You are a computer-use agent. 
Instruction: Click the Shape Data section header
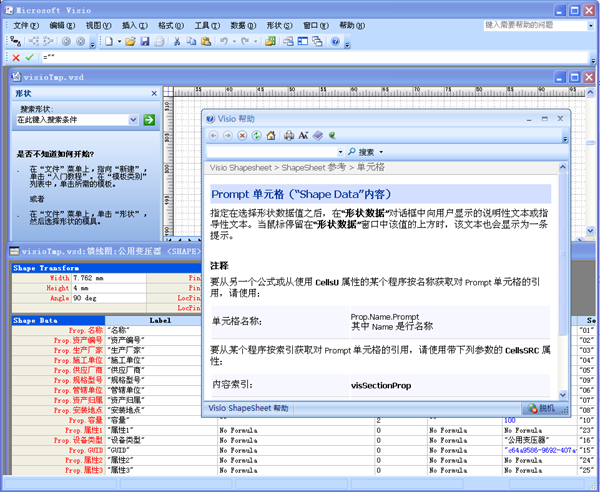click(x=59, y=321)
